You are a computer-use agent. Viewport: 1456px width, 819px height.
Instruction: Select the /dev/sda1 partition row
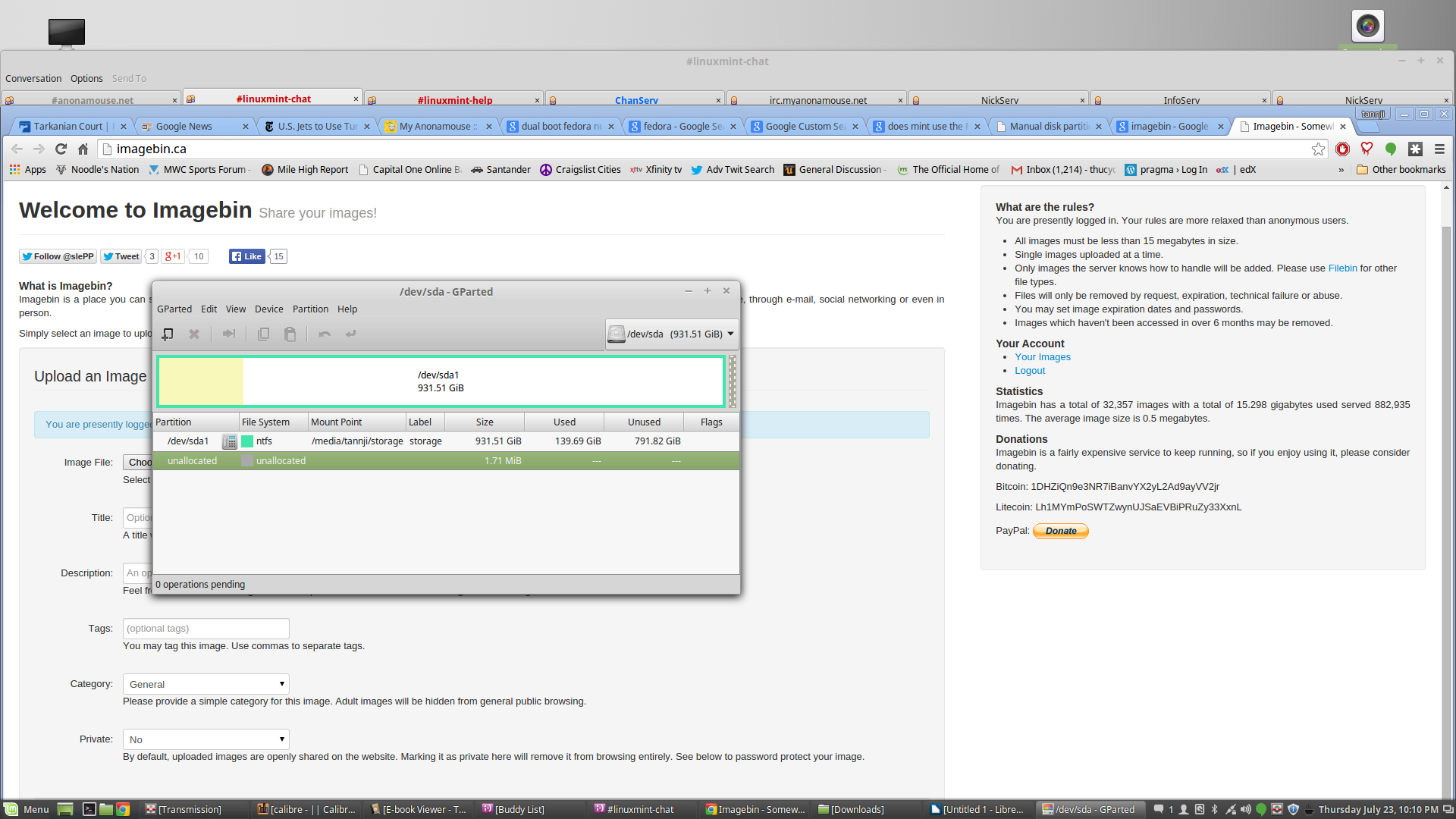446,441
